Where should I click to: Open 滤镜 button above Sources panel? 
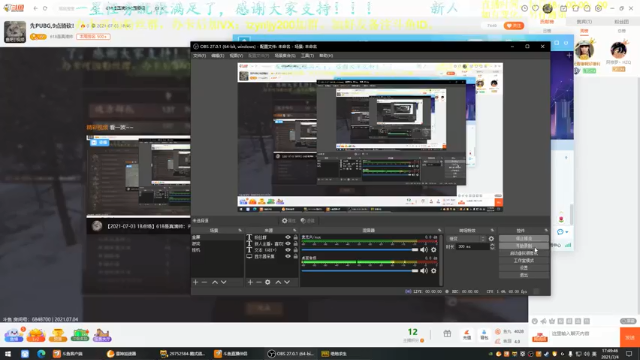[307, 221]
